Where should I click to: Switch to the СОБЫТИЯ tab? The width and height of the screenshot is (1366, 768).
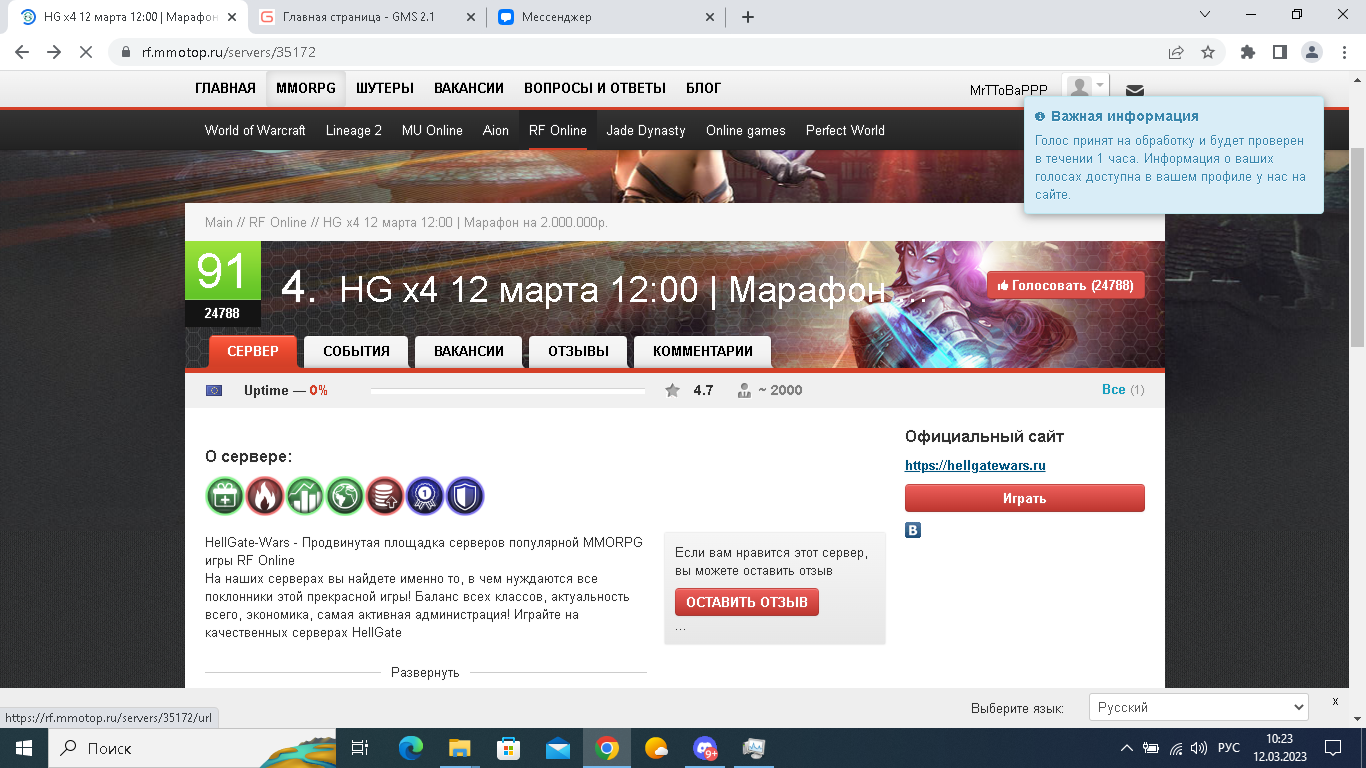tap(356, 351)
